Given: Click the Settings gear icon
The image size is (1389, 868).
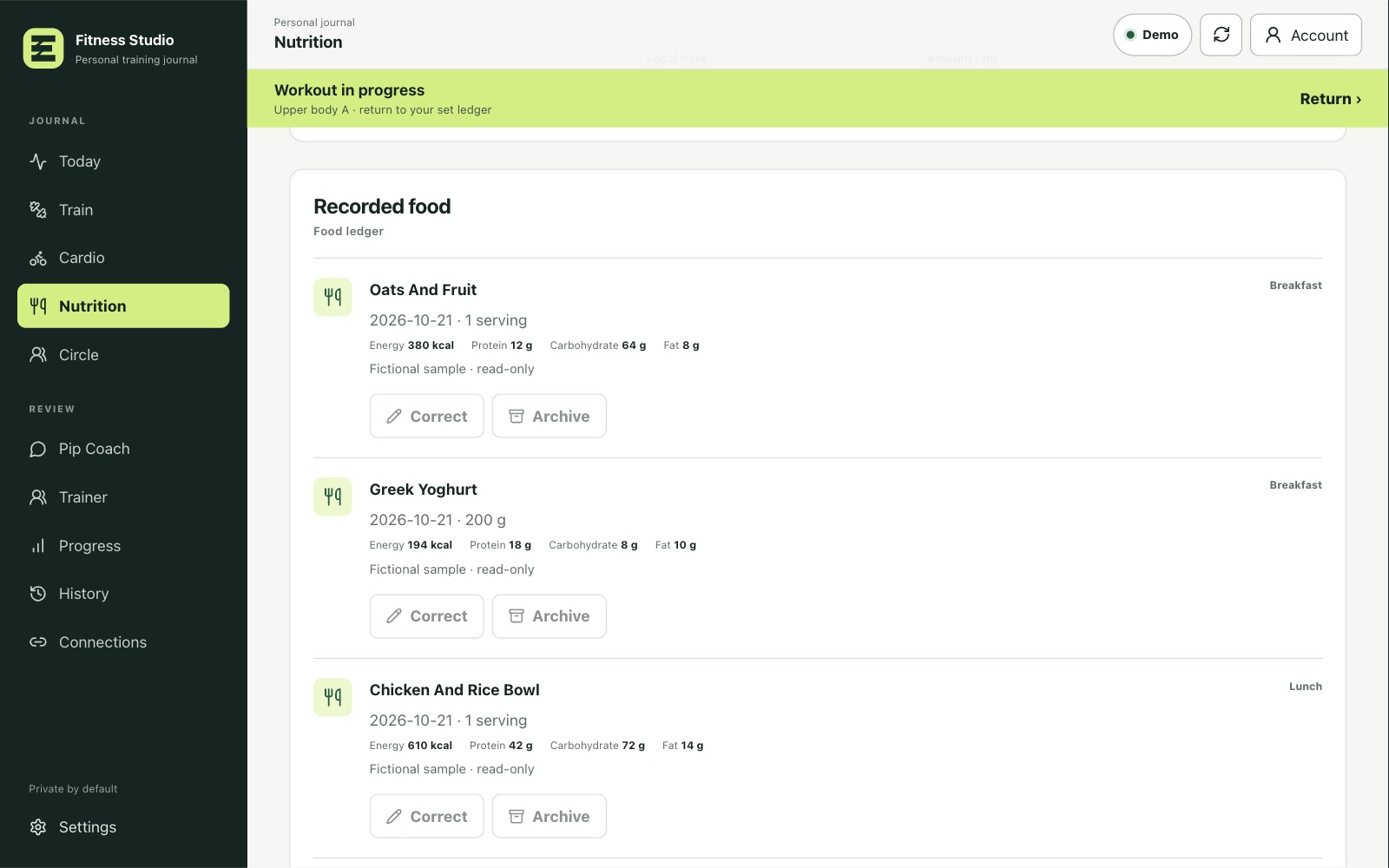Looking at the screenshot, I should click(x=38, y=827).
